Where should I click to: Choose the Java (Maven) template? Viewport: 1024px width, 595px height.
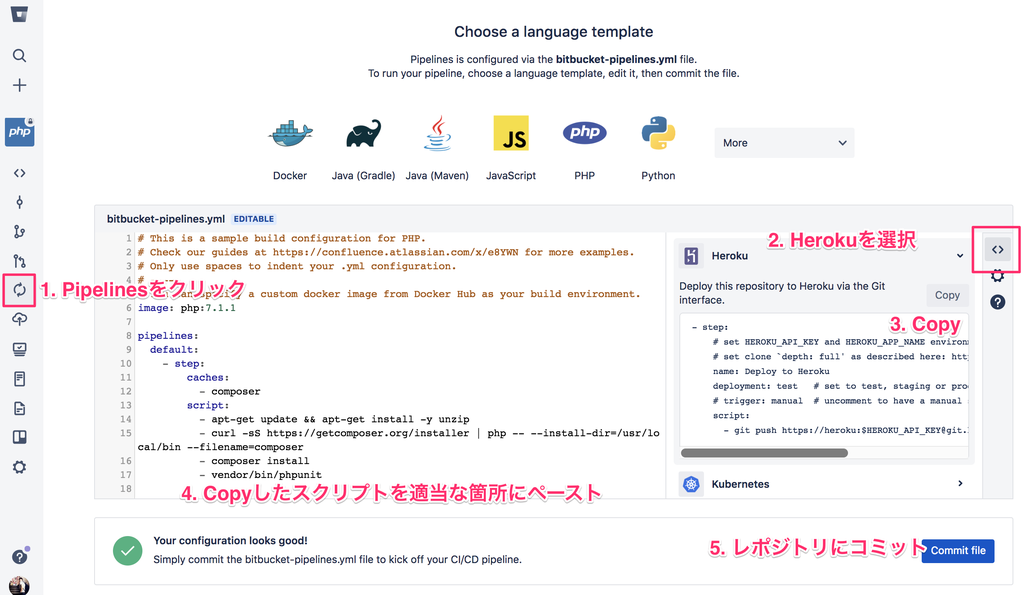437,149
